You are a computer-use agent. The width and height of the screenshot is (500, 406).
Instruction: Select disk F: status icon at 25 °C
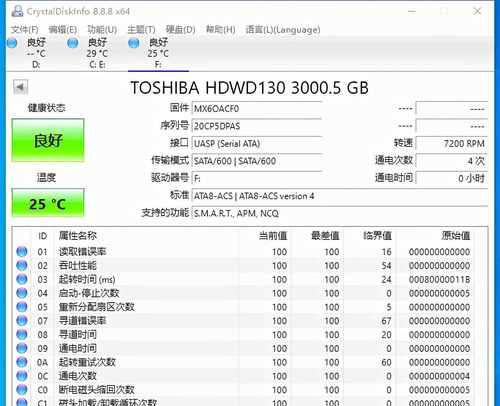(x=134, y=43)
